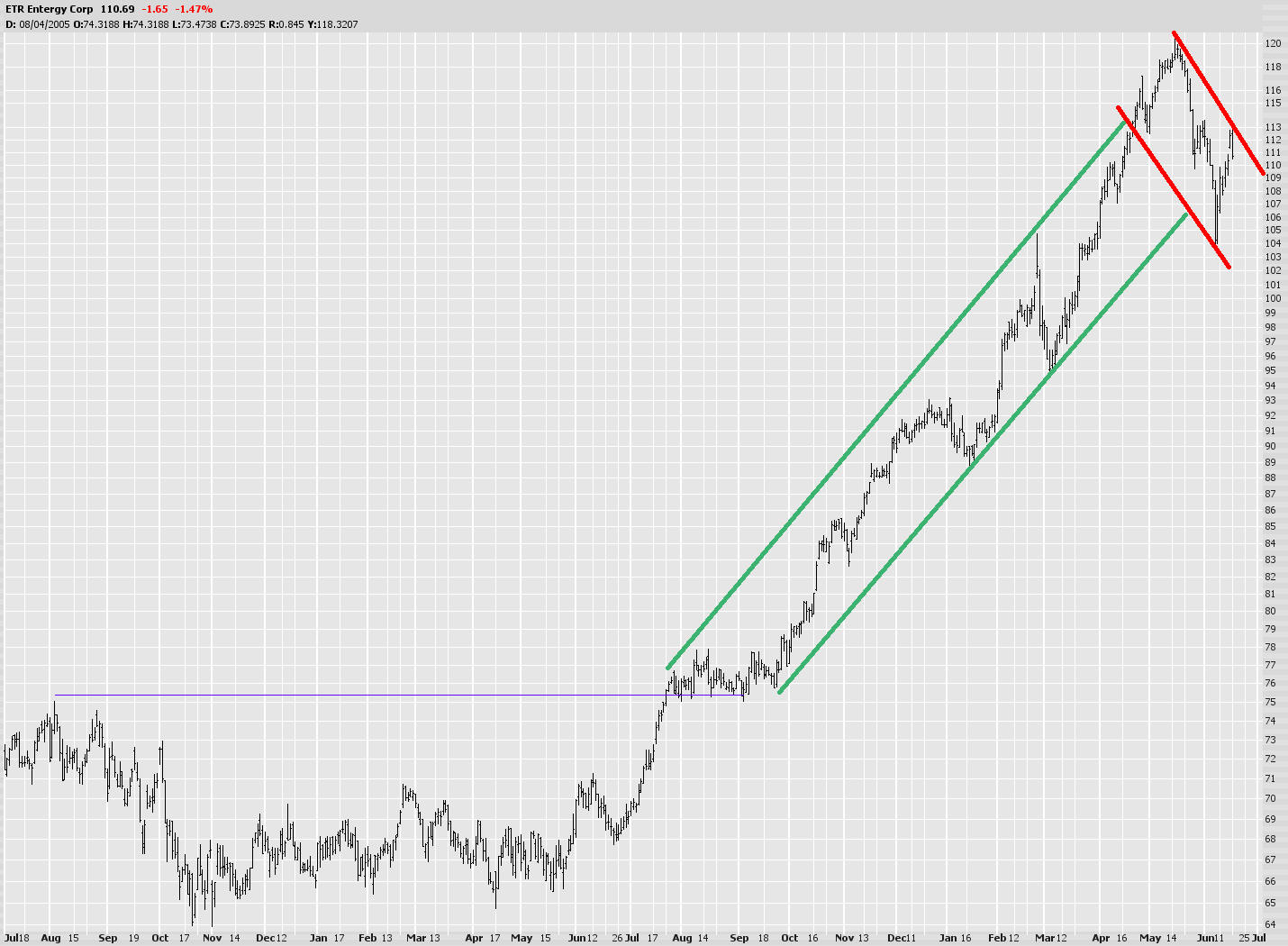Click the Oct 16 date axis label
1288x946 pixels.
pos(799,938)
